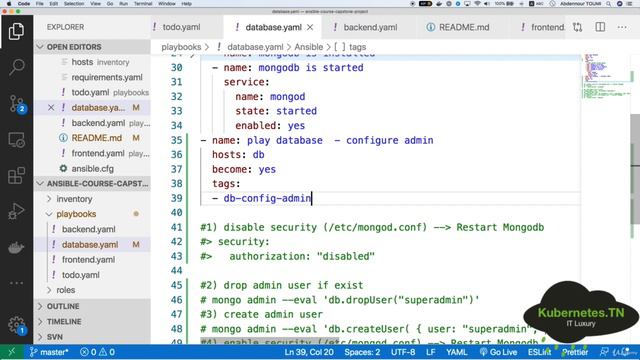Change encoding via UTF-8 status entry
The image size is (640, 360).
403,352
